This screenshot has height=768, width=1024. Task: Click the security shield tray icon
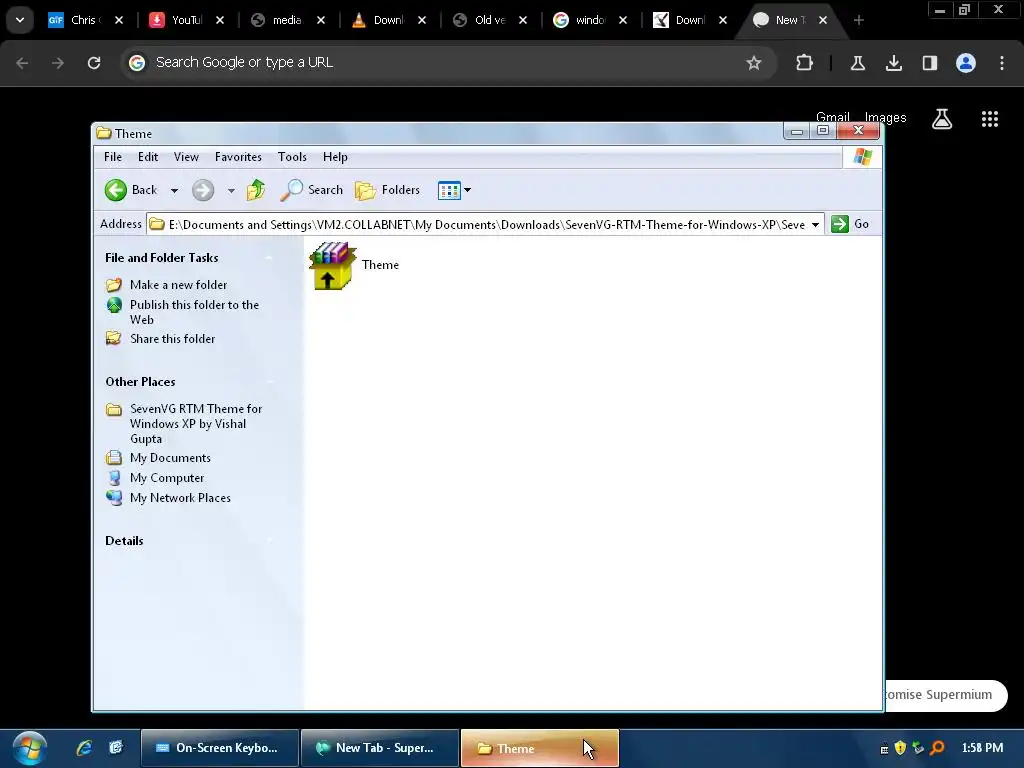pos(901,748)
